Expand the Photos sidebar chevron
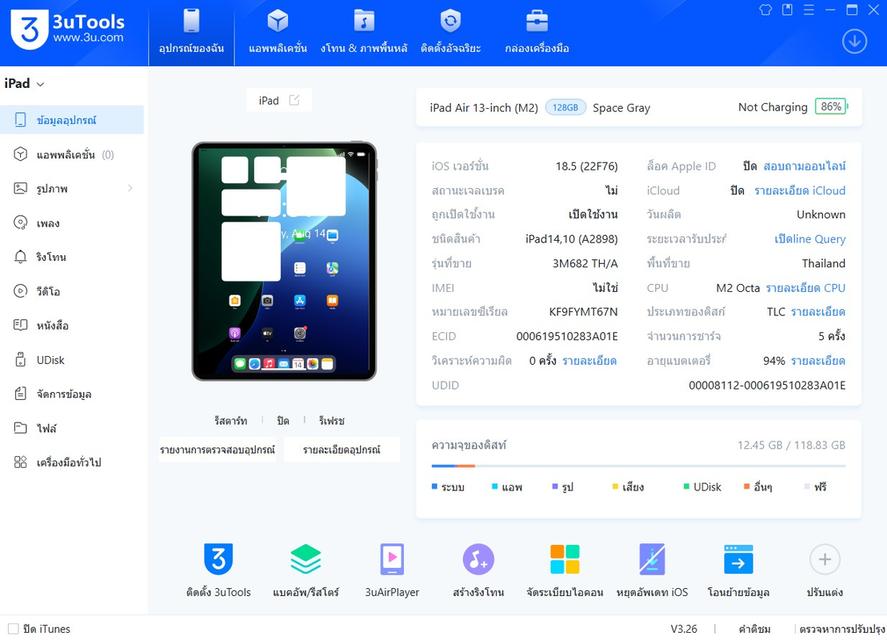887x640 pixels. (130, 188)
